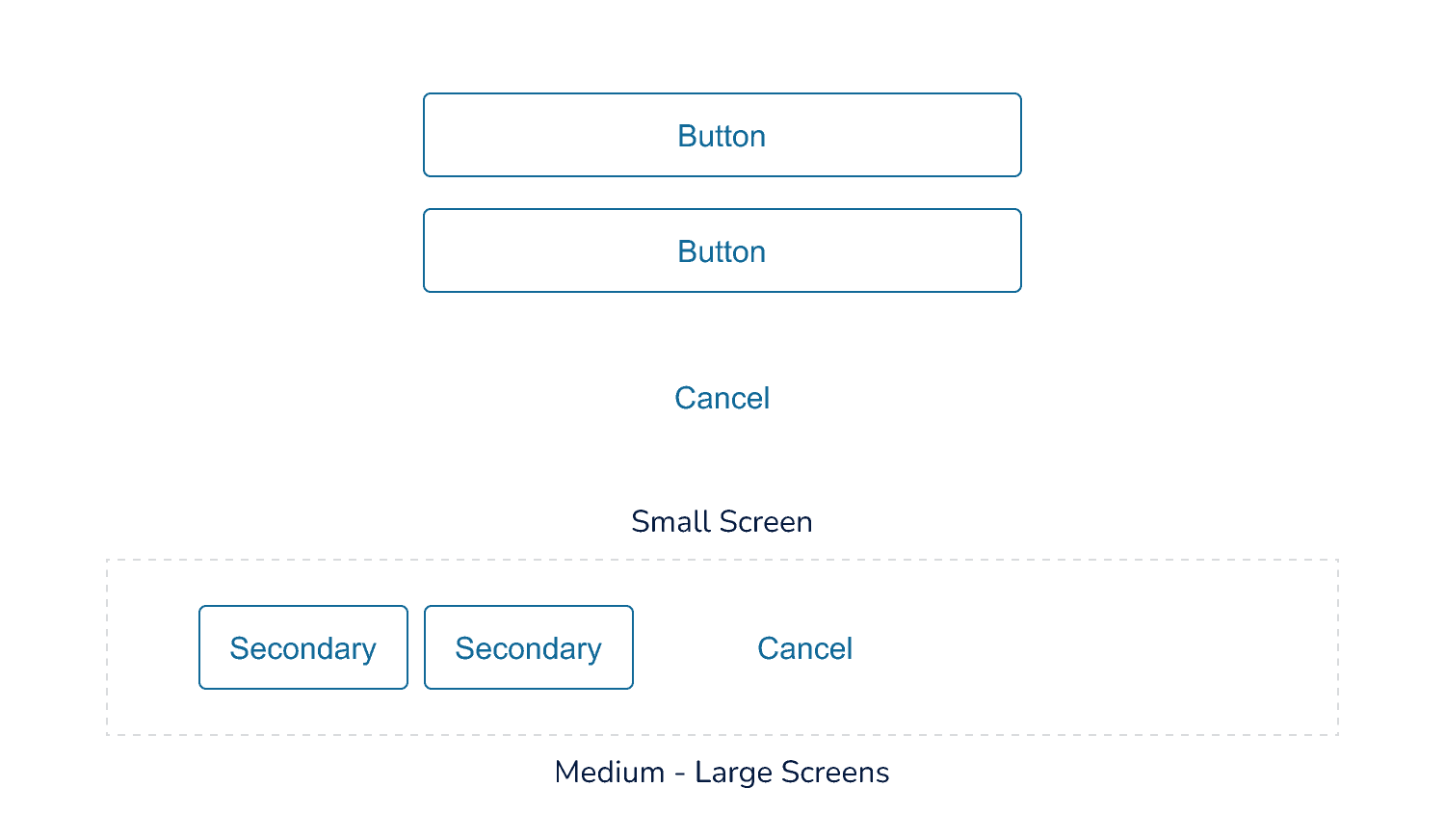This screenshot has height=840, width=1445.
Task: Click the Secondary label on the leftmost button
Action: (x=302, y=647)
